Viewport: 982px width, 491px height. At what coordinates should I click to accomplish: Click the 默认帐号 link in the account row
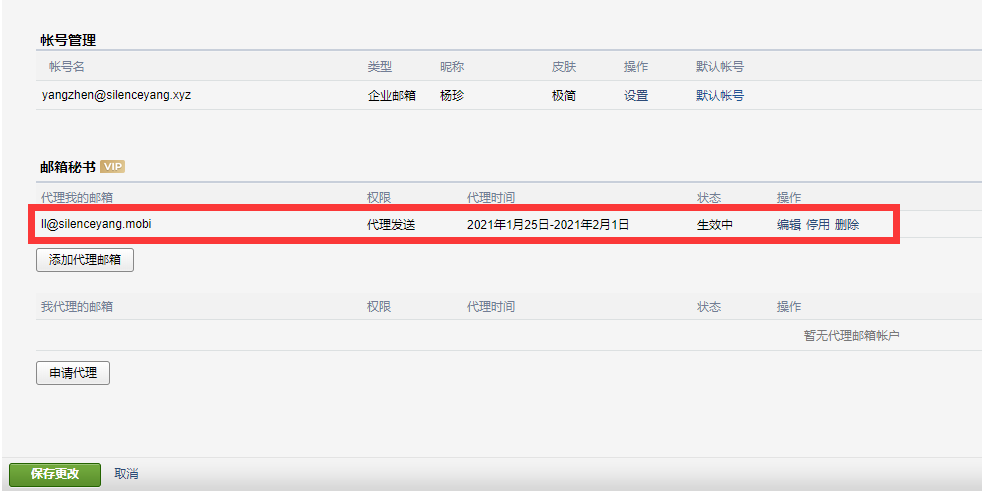click(x=719, y=96)
